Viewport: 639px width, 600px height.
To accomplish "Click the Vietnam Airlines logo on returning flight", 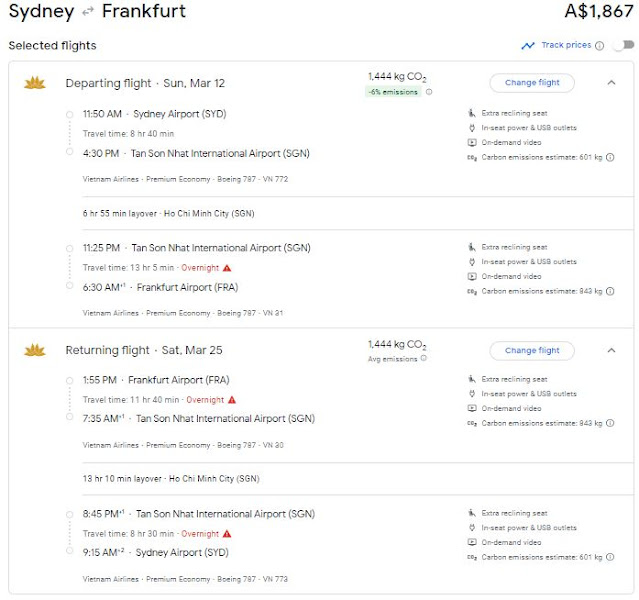I will coord(35,350).
